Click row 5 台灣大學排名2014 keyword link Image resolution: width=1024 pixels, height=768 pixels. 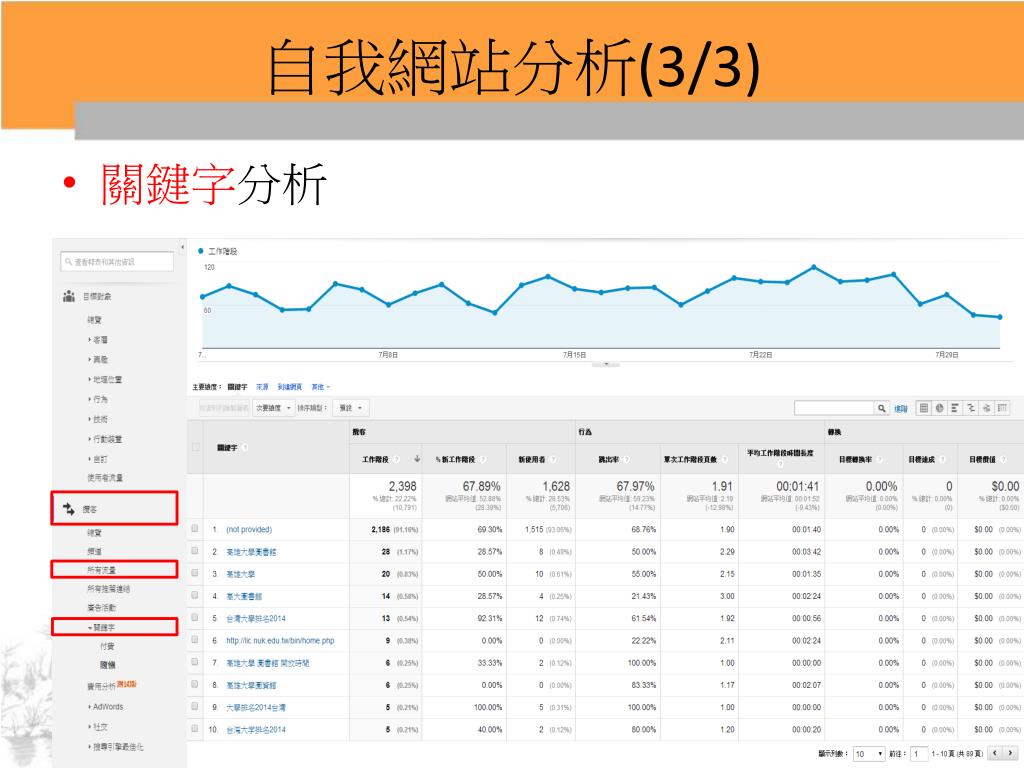click(255, 618)
